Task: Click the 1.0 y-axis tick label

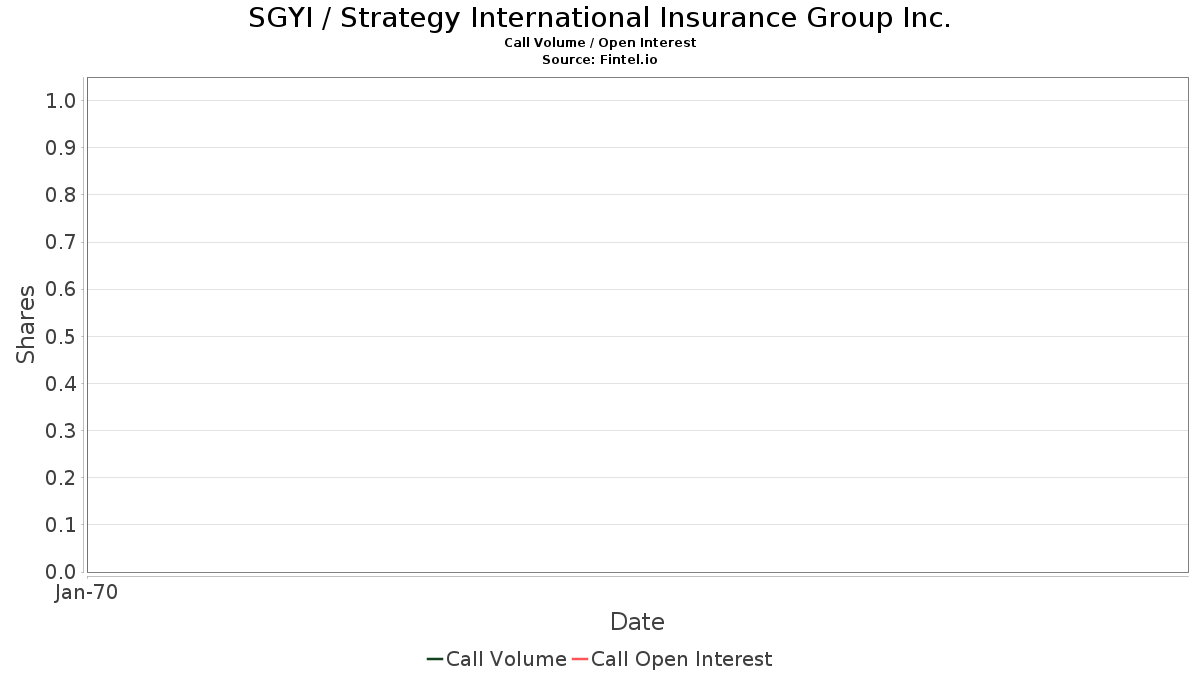Action: [x=61, y=101]
